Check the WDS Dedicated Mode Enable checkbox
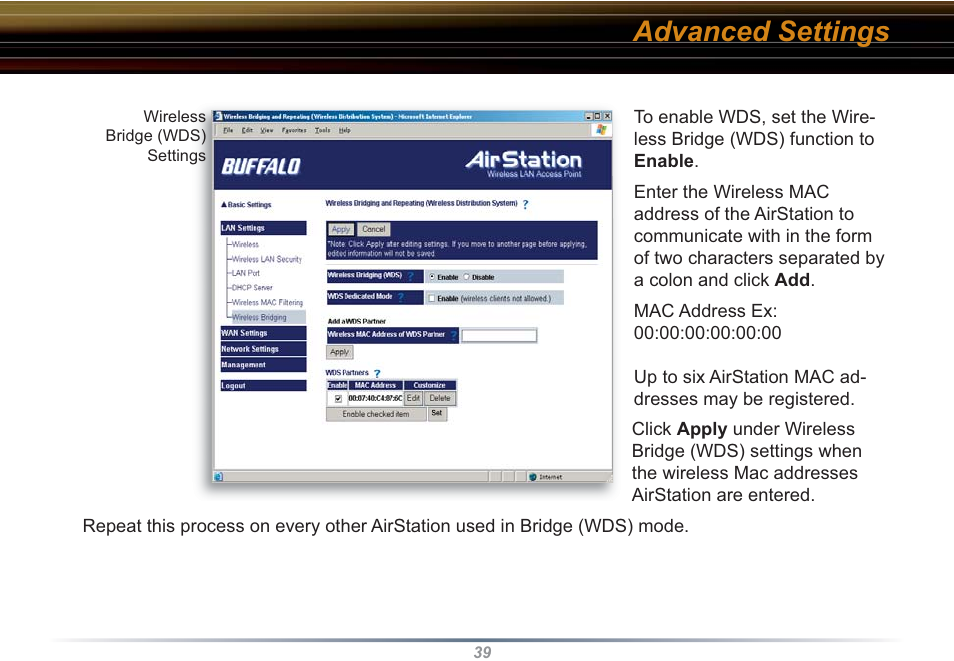The image size is (954, 661). [x=432, y=298]
